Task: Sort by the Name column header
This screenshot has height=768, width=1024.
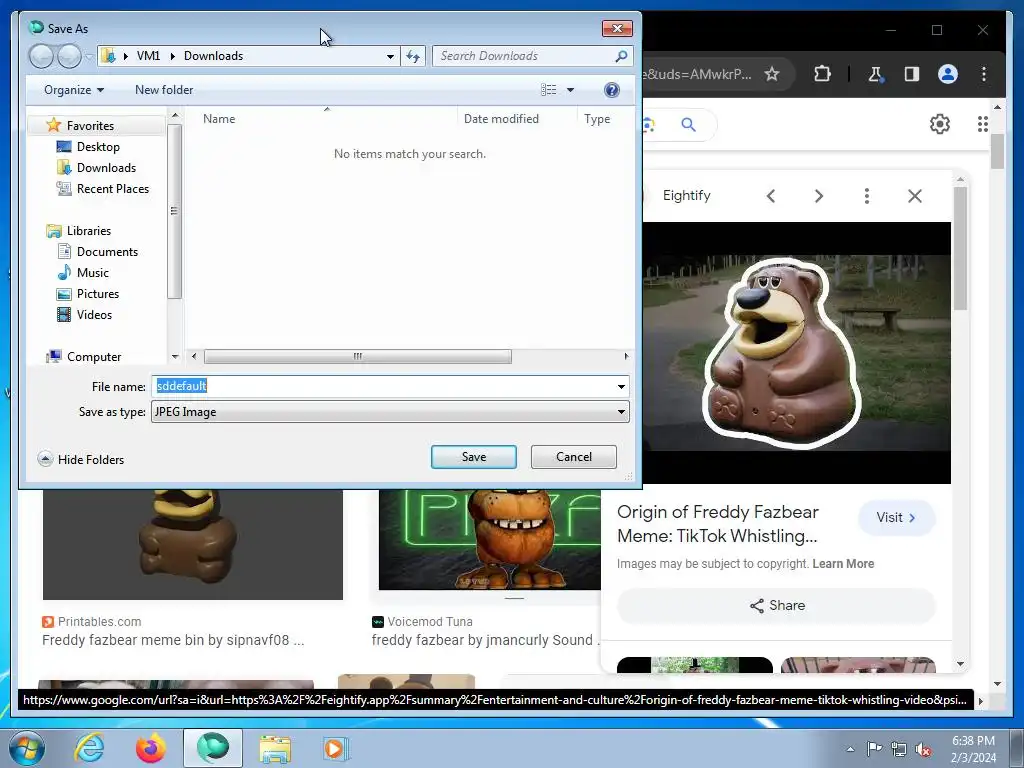Action: coord(219,119)
